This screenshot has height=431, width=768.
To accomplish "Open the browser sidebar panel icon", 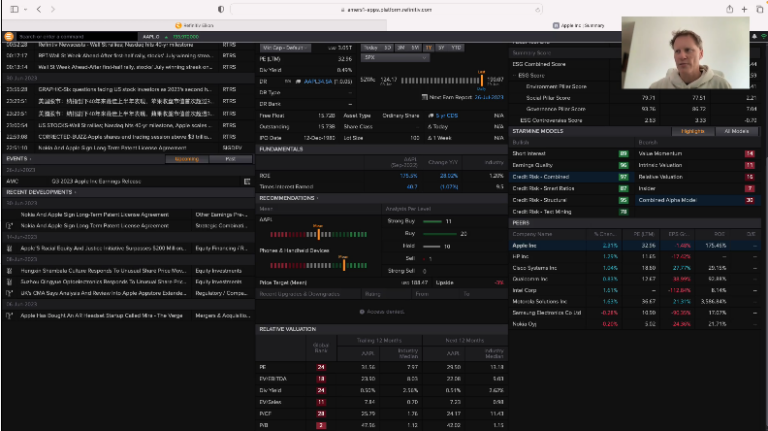I will coord(13,8).
